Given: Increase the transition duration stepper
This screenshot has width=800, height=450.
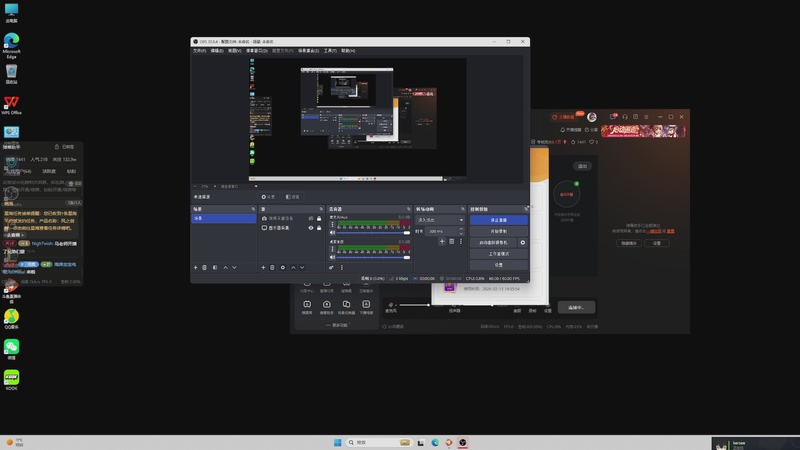Looking at the screenshot, I should (x=461, y=229).
